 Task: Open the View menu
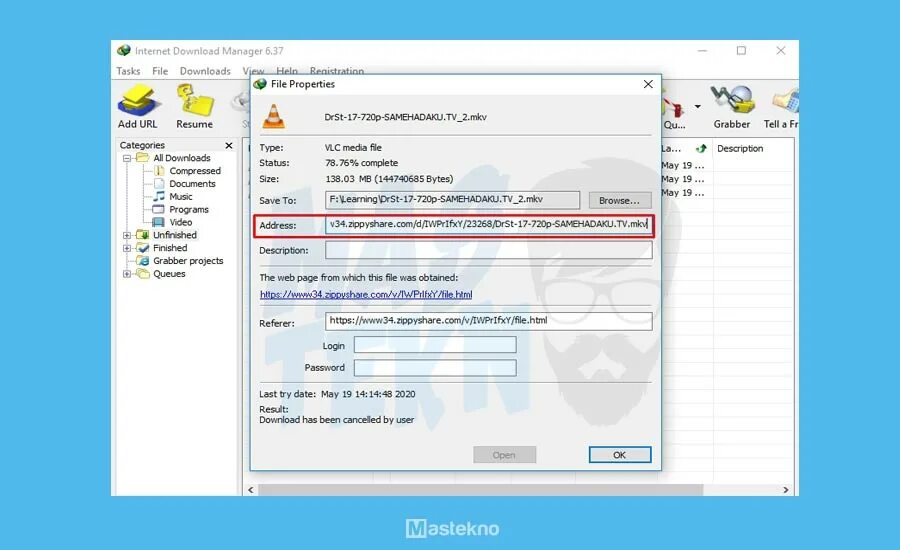(253, 71)
